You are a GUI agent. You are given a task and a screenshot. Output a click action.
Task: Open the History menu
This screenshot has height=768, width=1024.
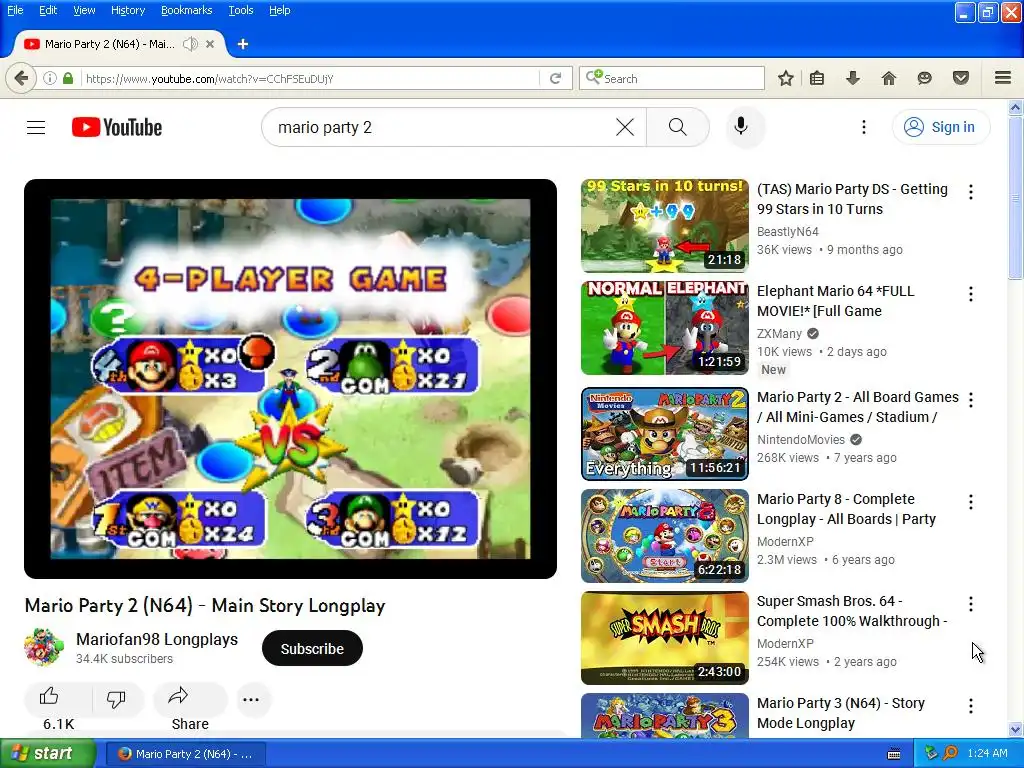tap(128, 10)
